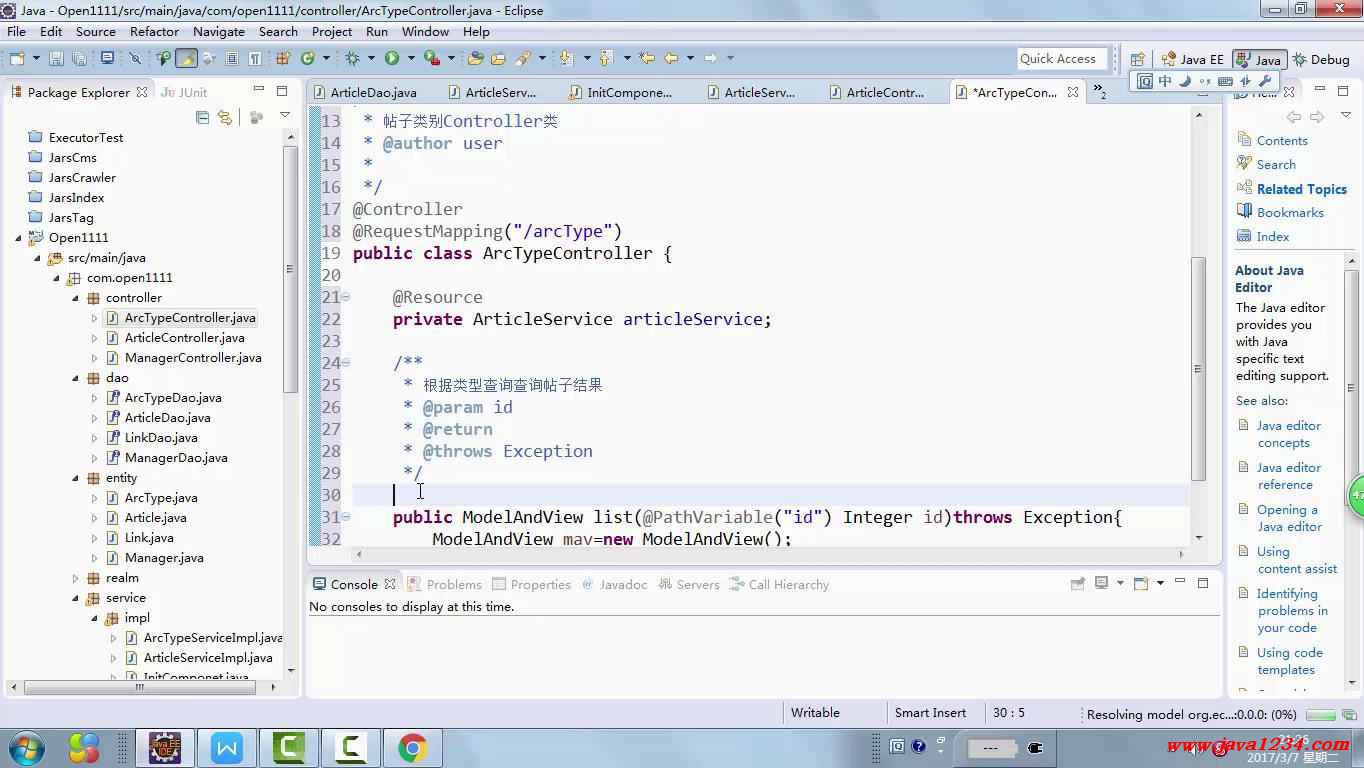Click the Save icon in toolbar
Screen dimensions: 1364x768
pos(56,59)
